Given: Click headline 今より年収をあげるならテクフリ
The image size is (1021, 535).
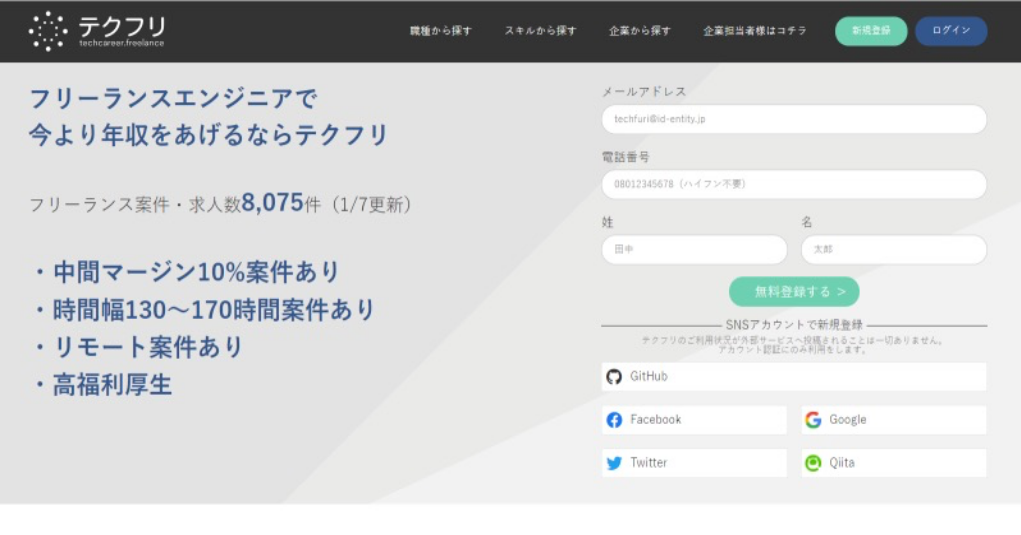Looking at the screenshot, I should click(x=208, y=135).
